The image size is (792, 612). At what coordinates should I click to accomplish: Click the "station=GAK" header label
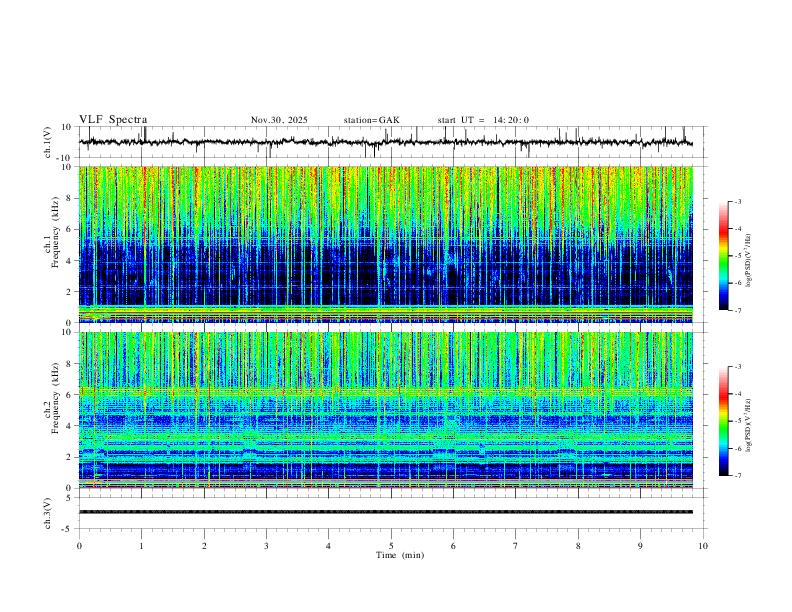[x=371, y=120]
